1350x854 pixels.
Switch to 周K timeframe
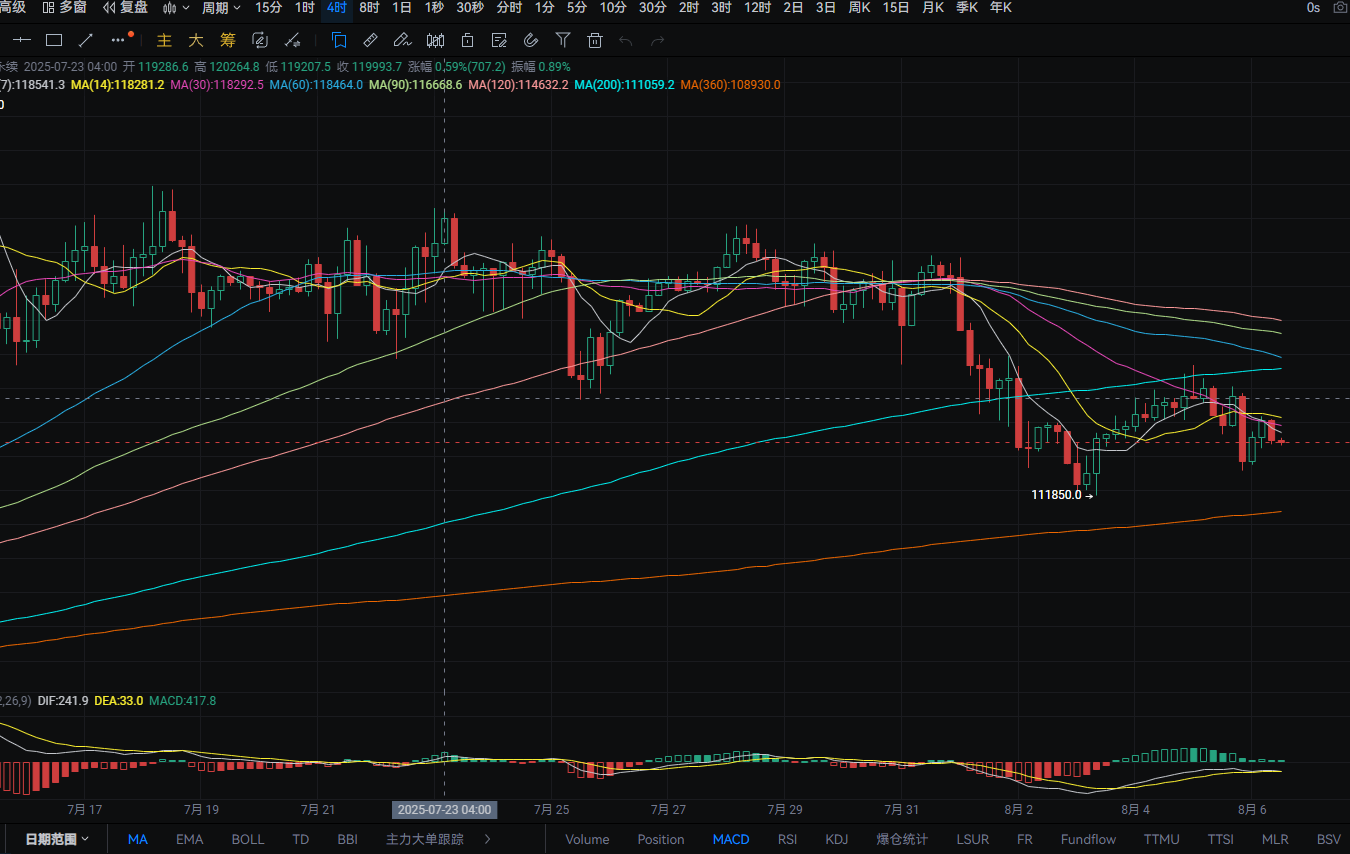859,8
